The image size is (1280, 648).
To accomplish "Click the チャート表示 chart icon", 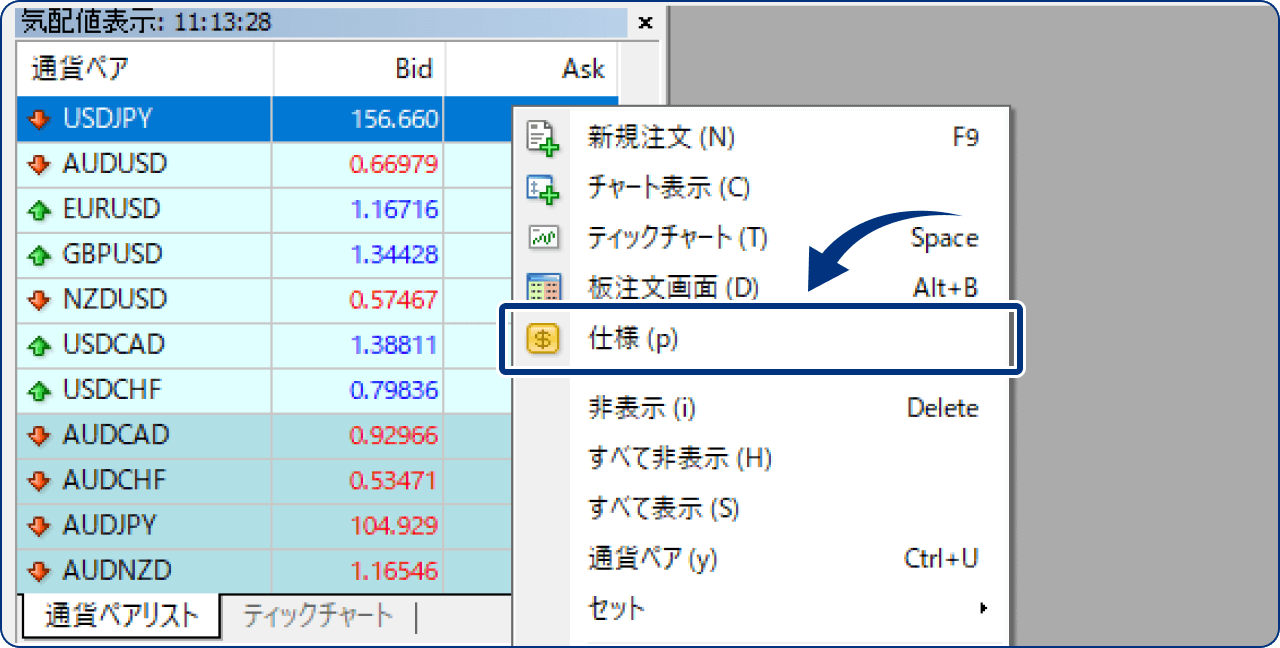I will pos(544,188).
